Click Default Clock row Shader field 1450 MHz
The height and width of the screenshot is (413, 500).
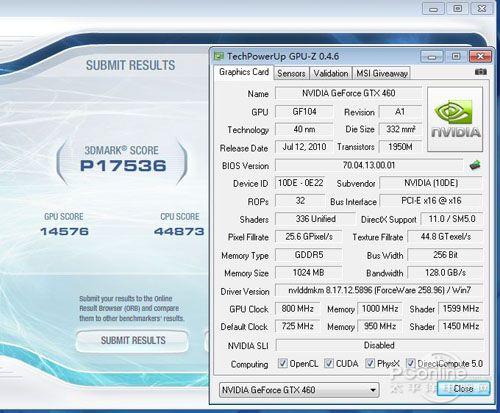click(461, 326)
